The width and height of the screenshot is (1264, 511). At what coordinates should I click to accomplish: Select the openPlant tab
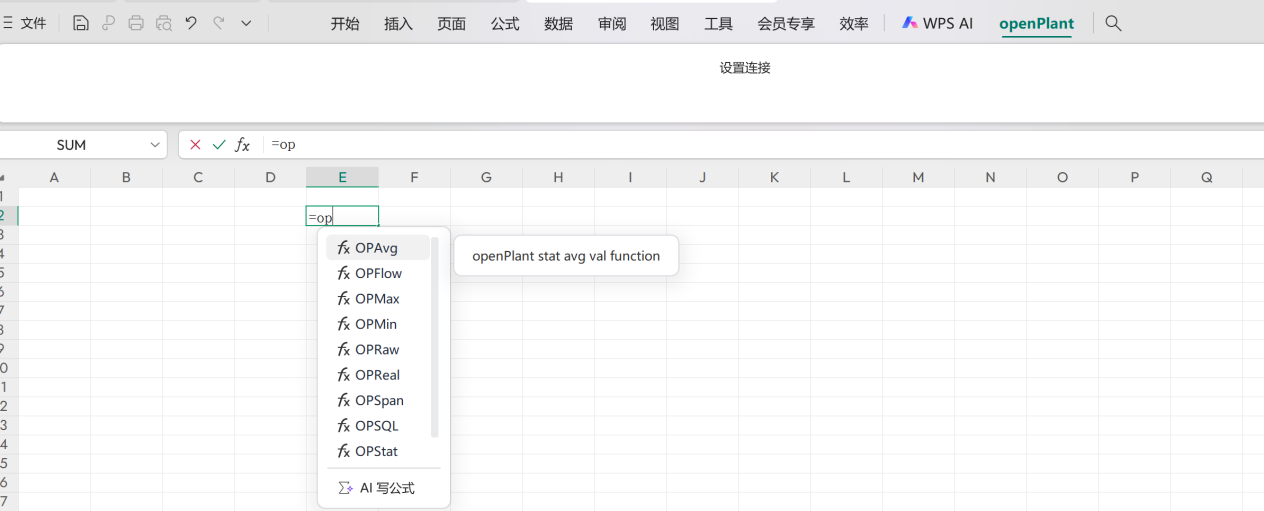pyautogui.click(x=1036, y=23)
